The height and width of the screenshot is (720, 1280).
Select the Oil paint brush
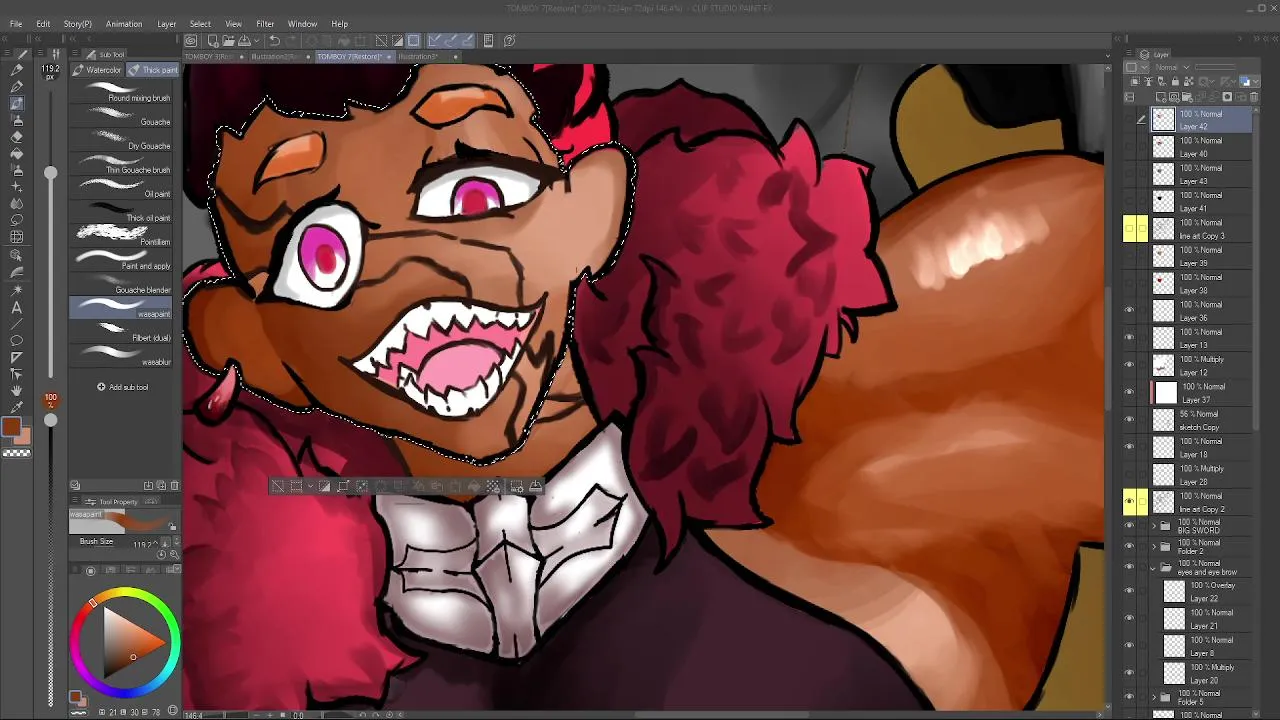point(121,189)
